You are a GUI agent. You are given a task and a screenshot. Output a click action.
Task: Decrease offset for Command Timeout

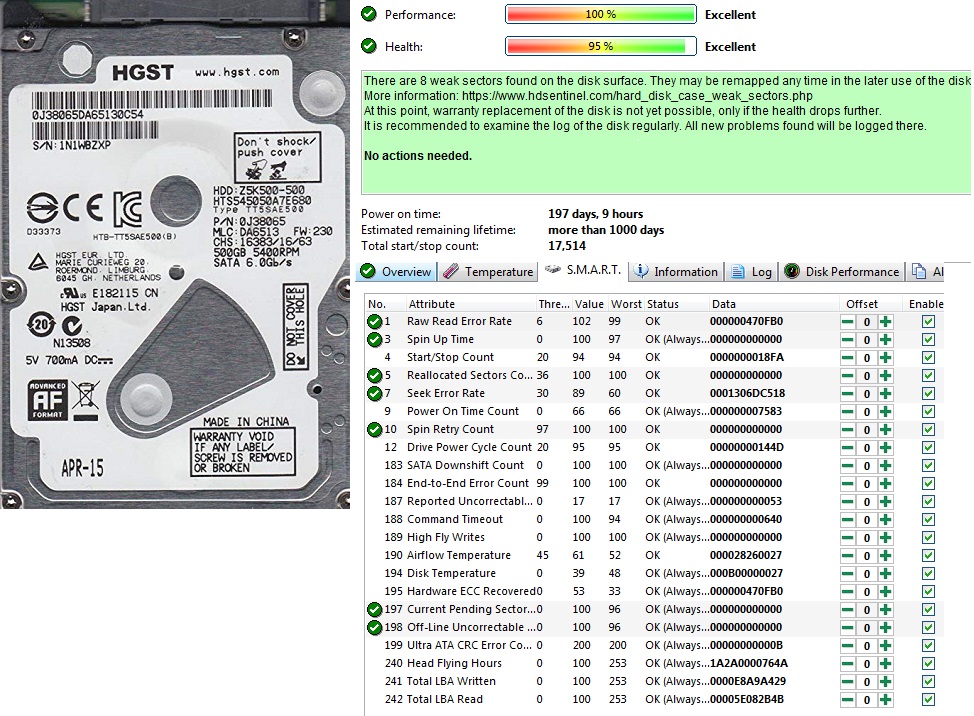point(847,520)
